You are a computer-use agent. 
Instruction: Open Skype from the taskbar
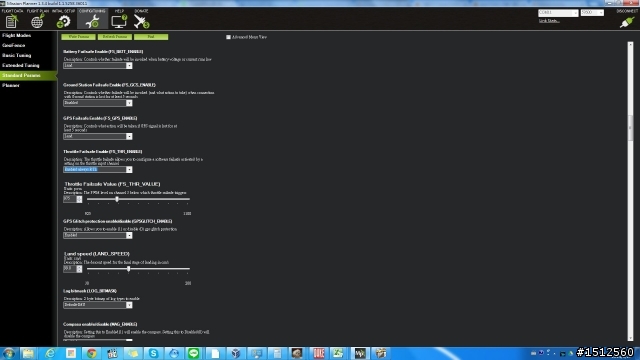153,353
